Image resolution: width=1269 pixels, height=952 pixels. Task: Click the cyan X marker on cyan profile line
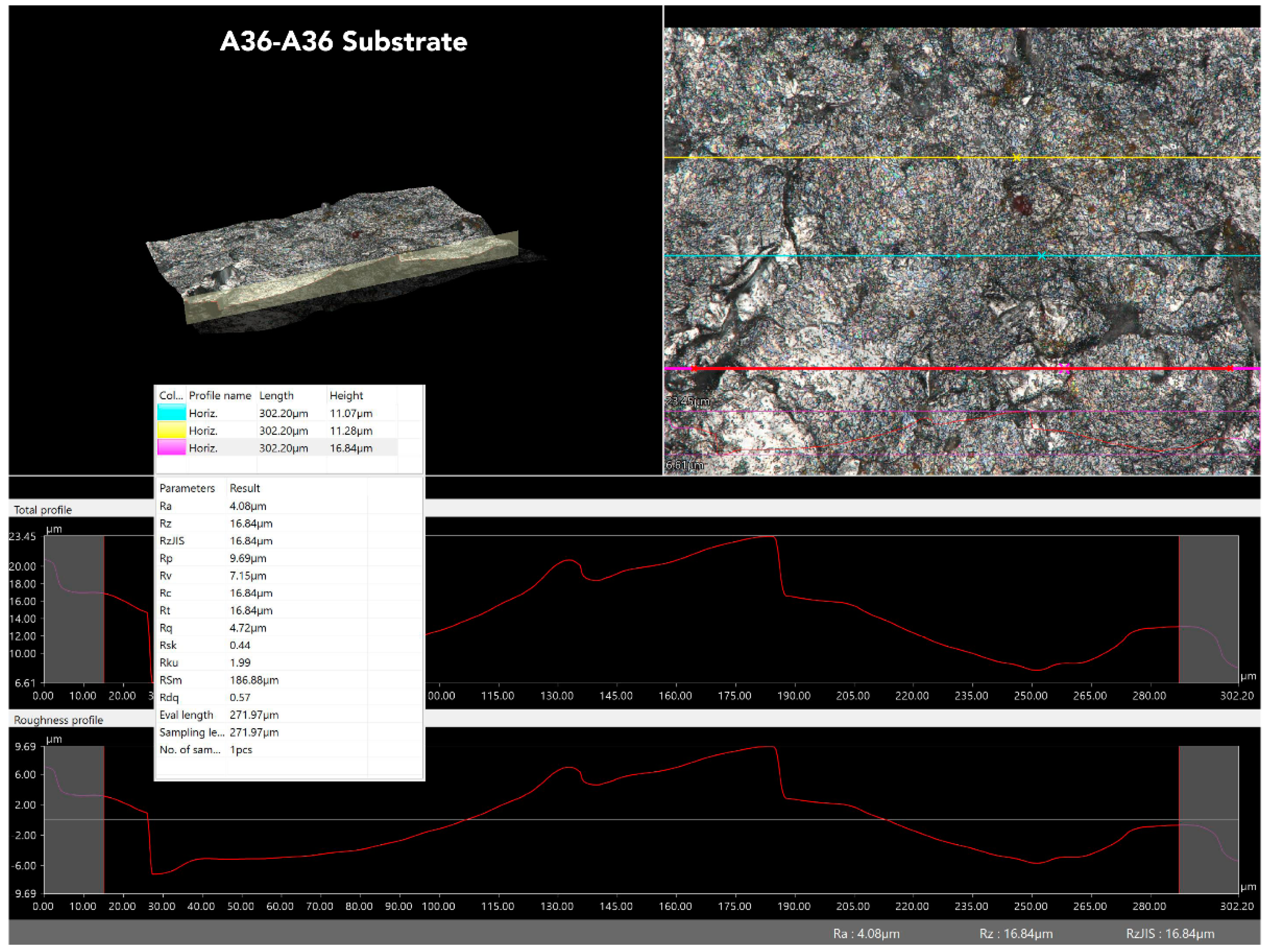pyautogui.click(x=1042, y=256)
